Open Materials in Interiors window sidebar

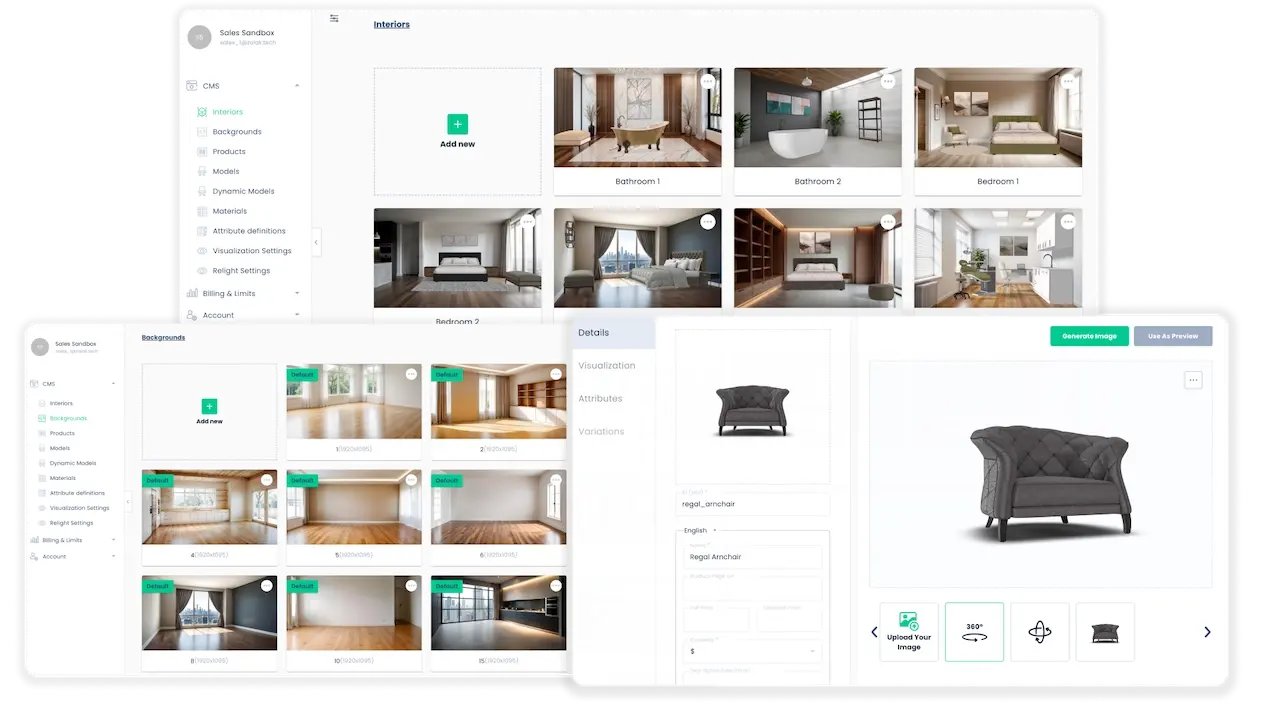click(229, 211)
